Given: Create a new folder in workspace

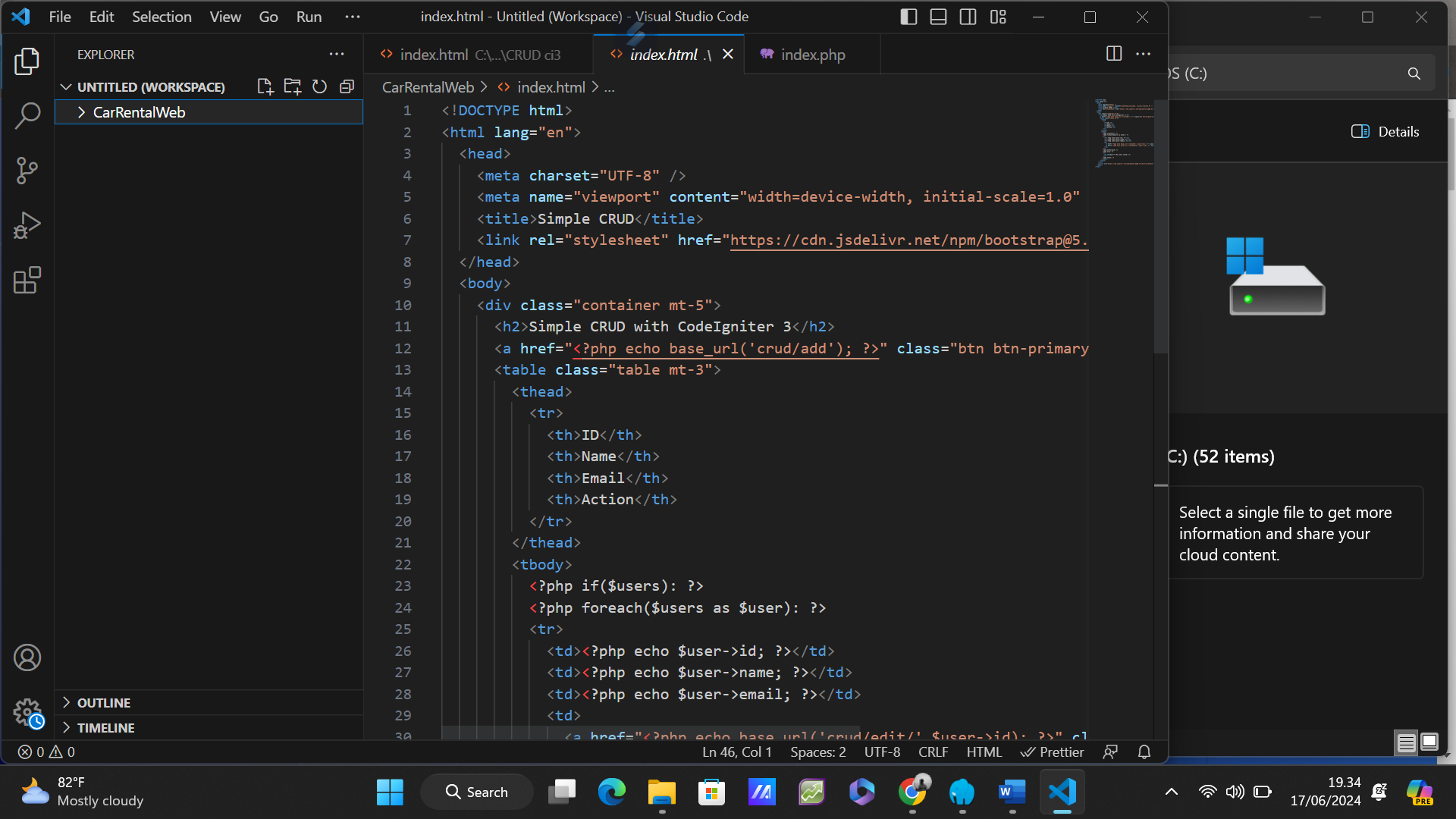Looking at the screenshot, I should point(292,87).
